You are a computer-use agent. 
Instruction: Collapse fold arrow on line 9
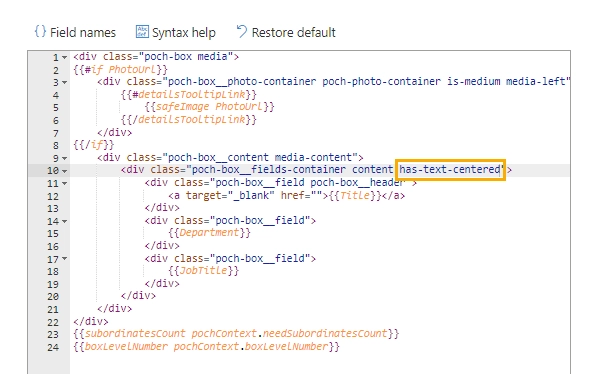(x=64, y=158)
